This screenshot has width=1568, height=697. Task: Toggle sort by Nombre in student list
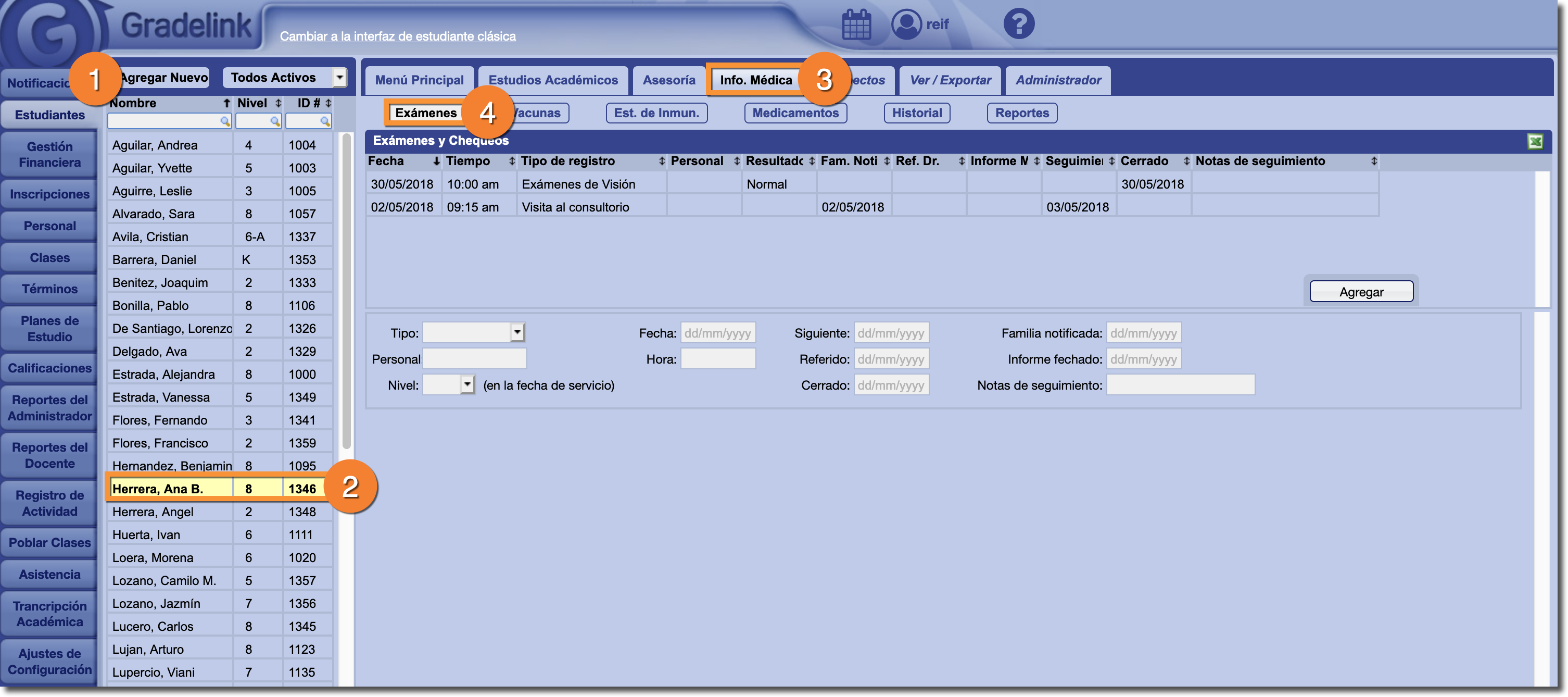226,103
